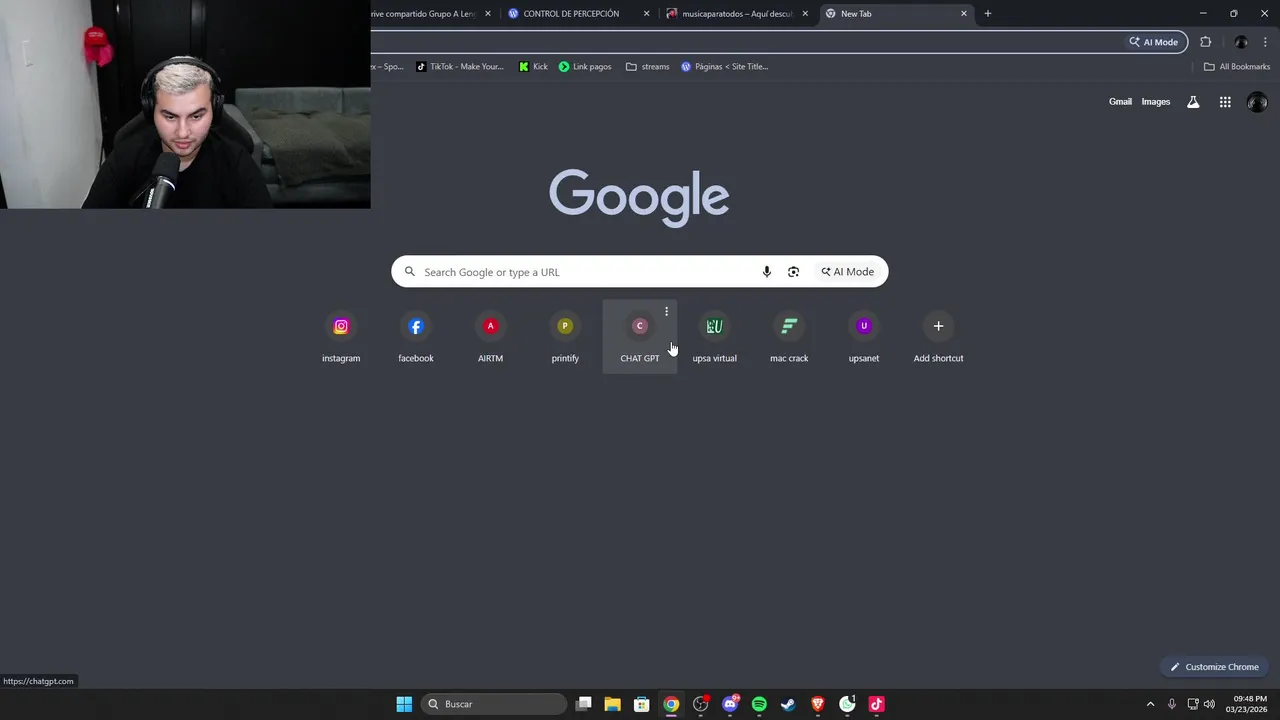This screenshot has height=720, width=1280.
Task: Expand the system tray hidden icons chevron
Action: (x=1150, y=704)
